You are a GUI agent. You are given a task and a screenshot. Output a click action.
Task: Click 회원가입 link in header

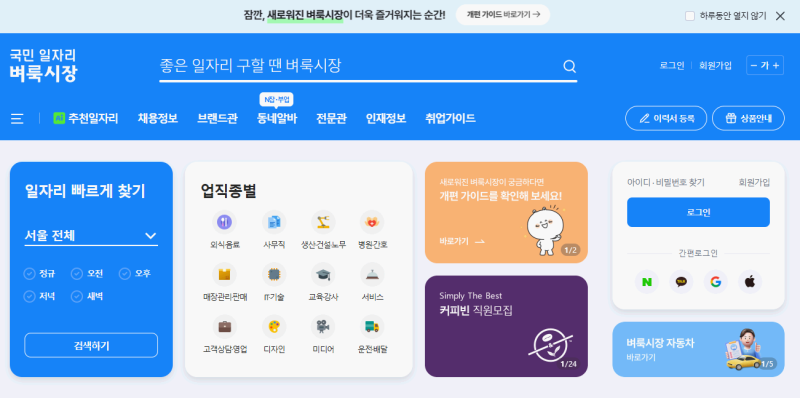[x=715, y=65]
